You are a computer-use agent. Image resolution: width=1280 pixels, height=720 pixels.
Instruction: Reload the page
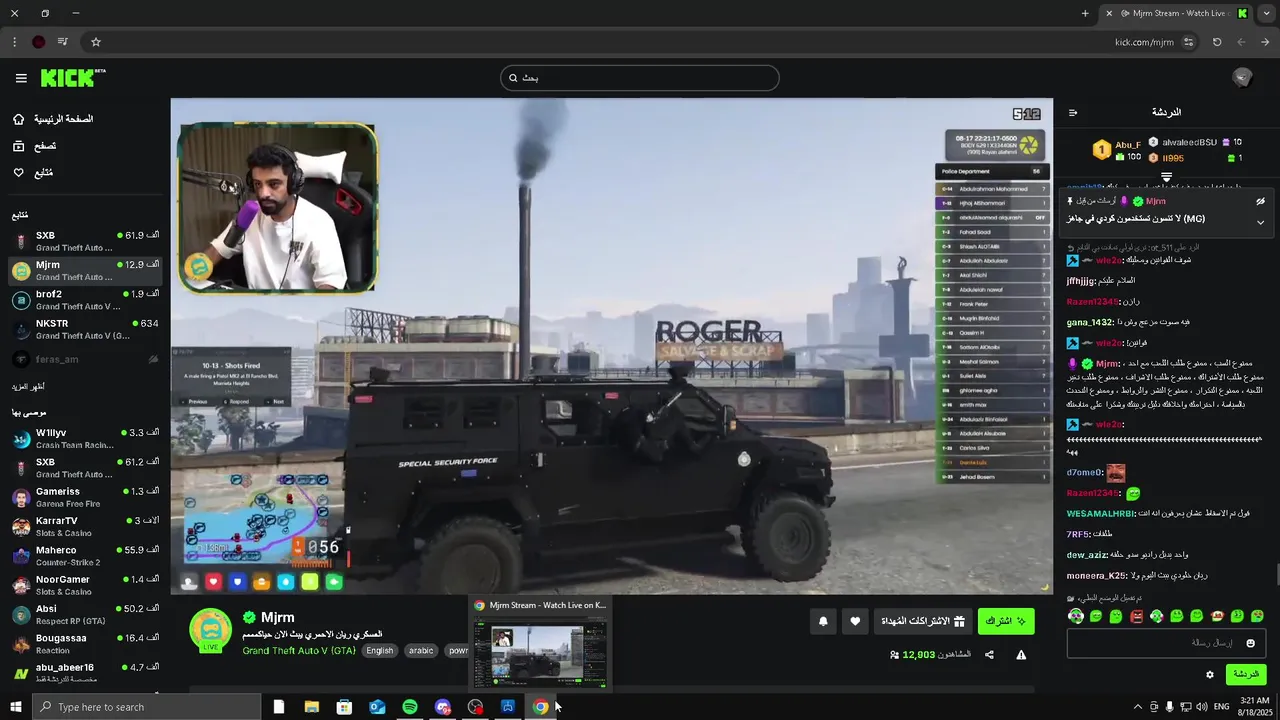(1217, 42)
